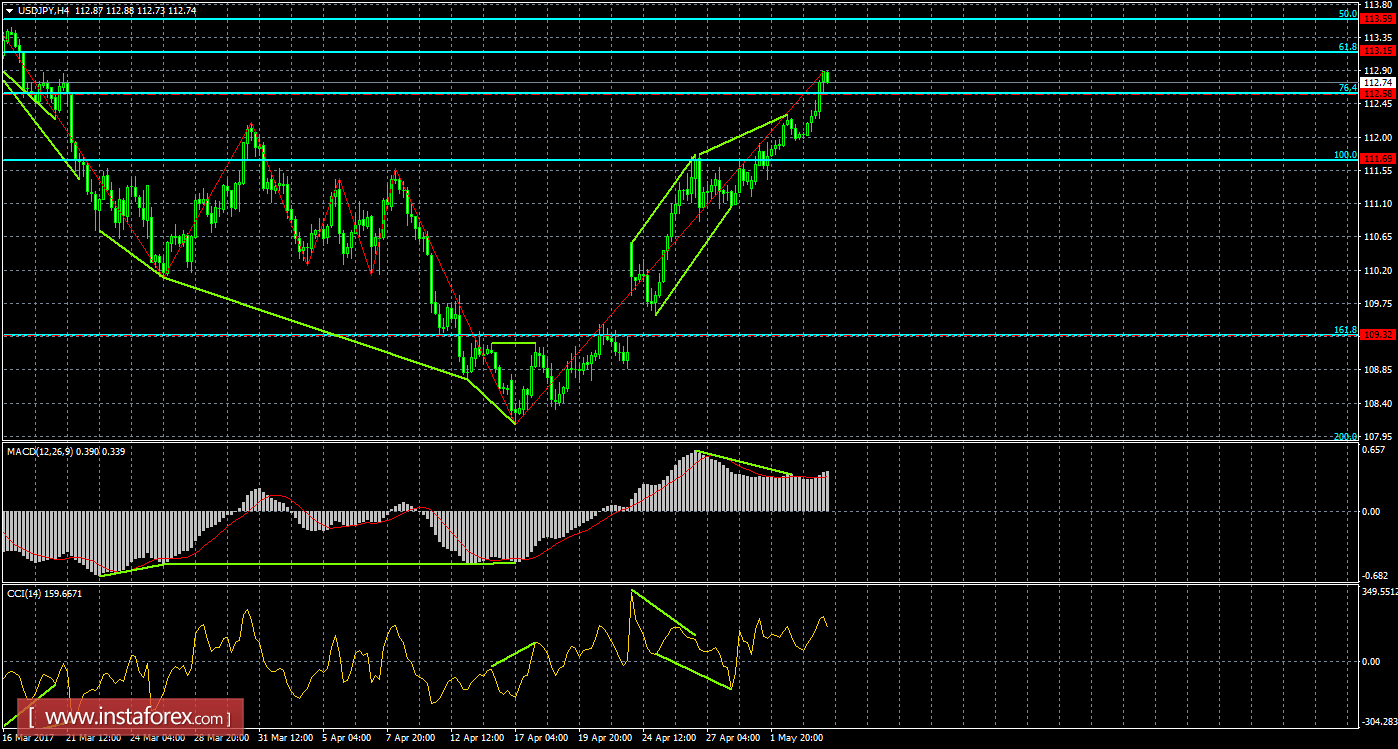1398x749 pixels.
Task: Click the 100.0 Fibonacci level label
Action: pos(1344,155)
